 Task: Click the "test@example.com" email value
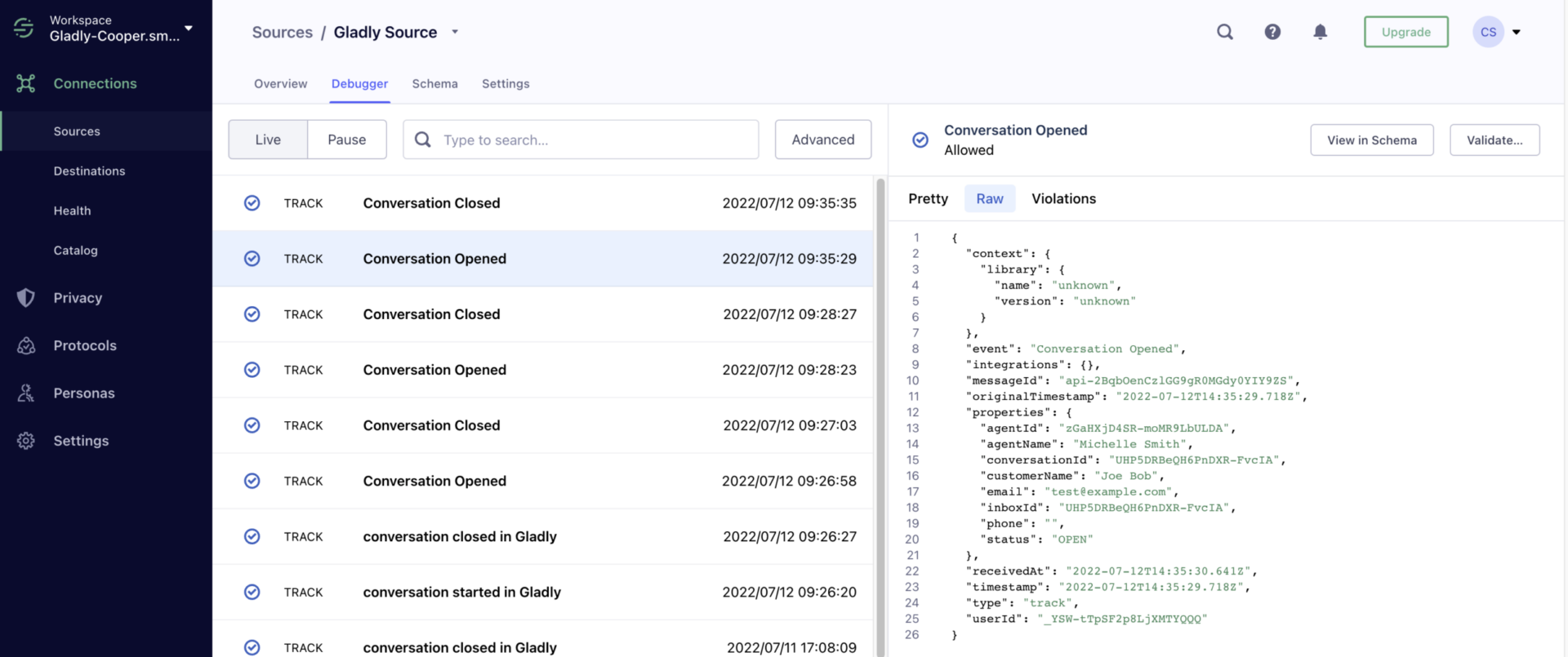click(x=1108, y=491)
